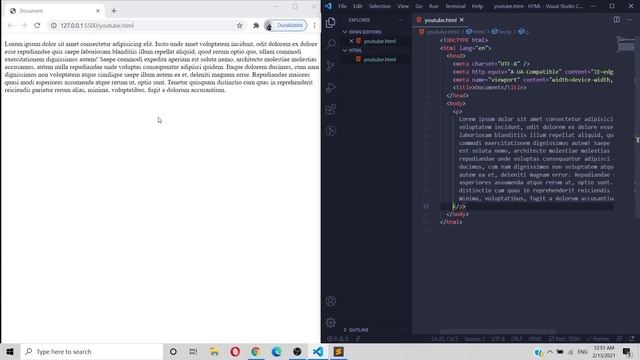The image size is (640, 360).
Task: Change the Spaces indentation setting
Action: coord(474,339)
